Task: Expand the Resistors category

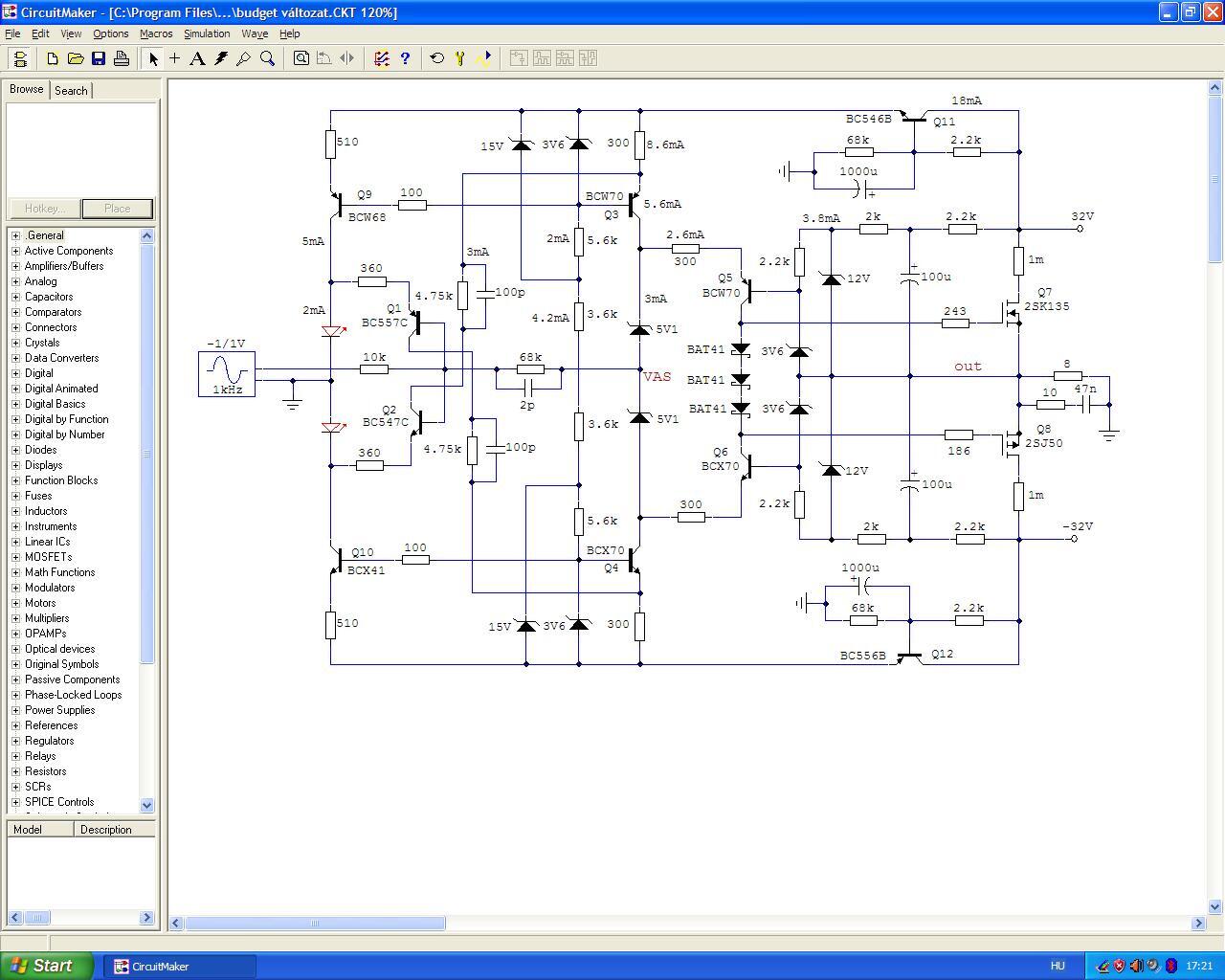Action: click(x=15, y=771)
